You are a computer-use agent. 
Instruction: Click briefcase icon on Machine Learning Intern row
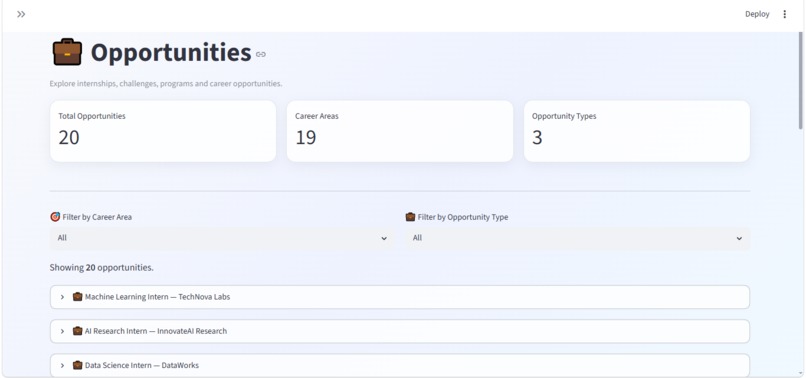(x=78, y=297)
